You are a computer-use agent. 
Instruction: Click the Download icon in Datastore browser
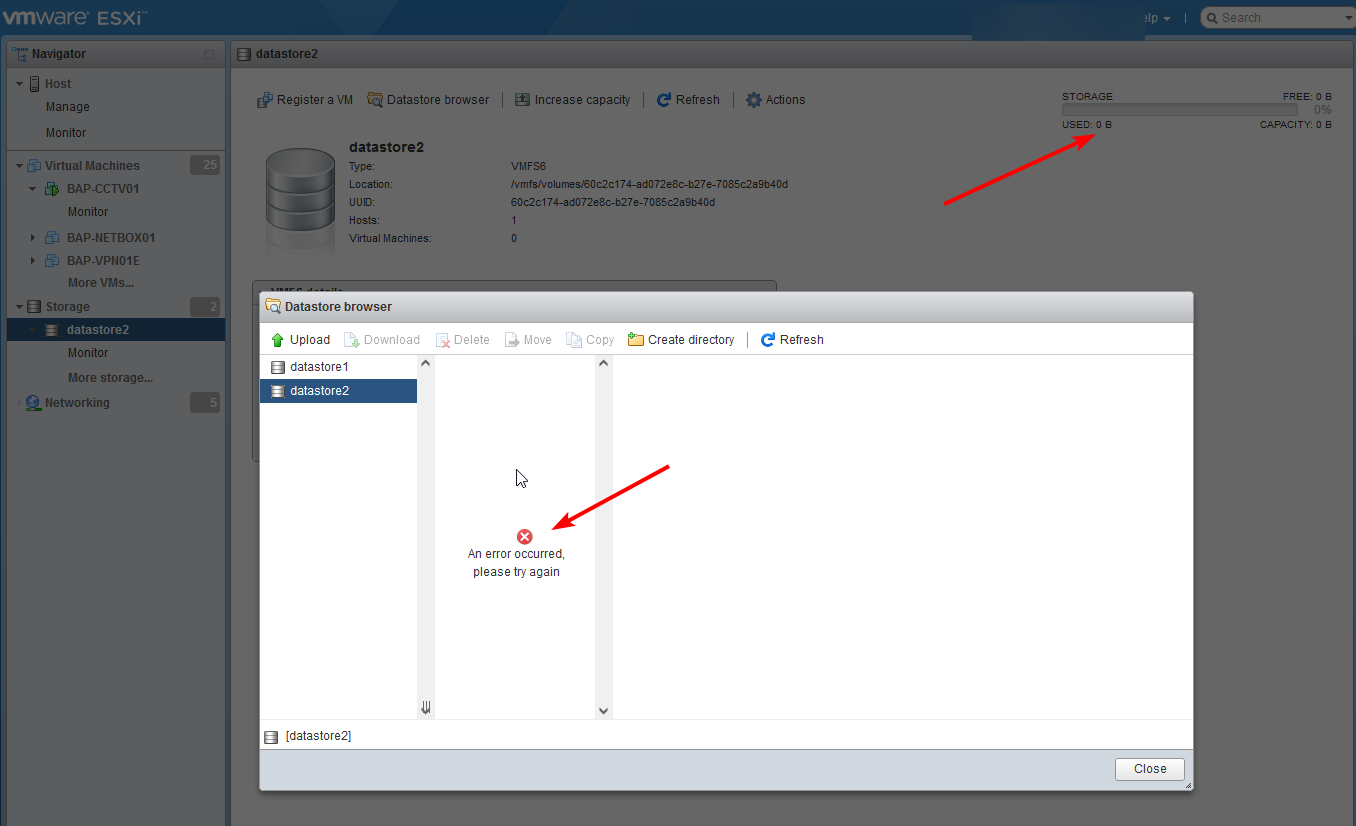(x=351, y=339)
